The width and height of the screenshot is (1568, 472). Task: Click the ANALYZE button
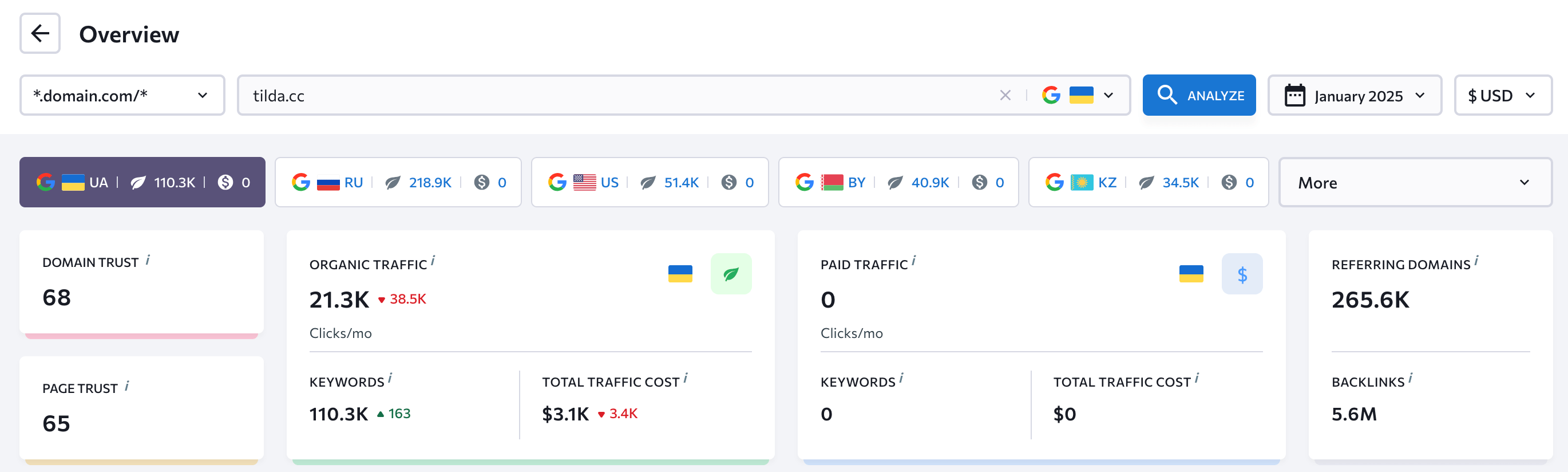[x=1198, y=95]
